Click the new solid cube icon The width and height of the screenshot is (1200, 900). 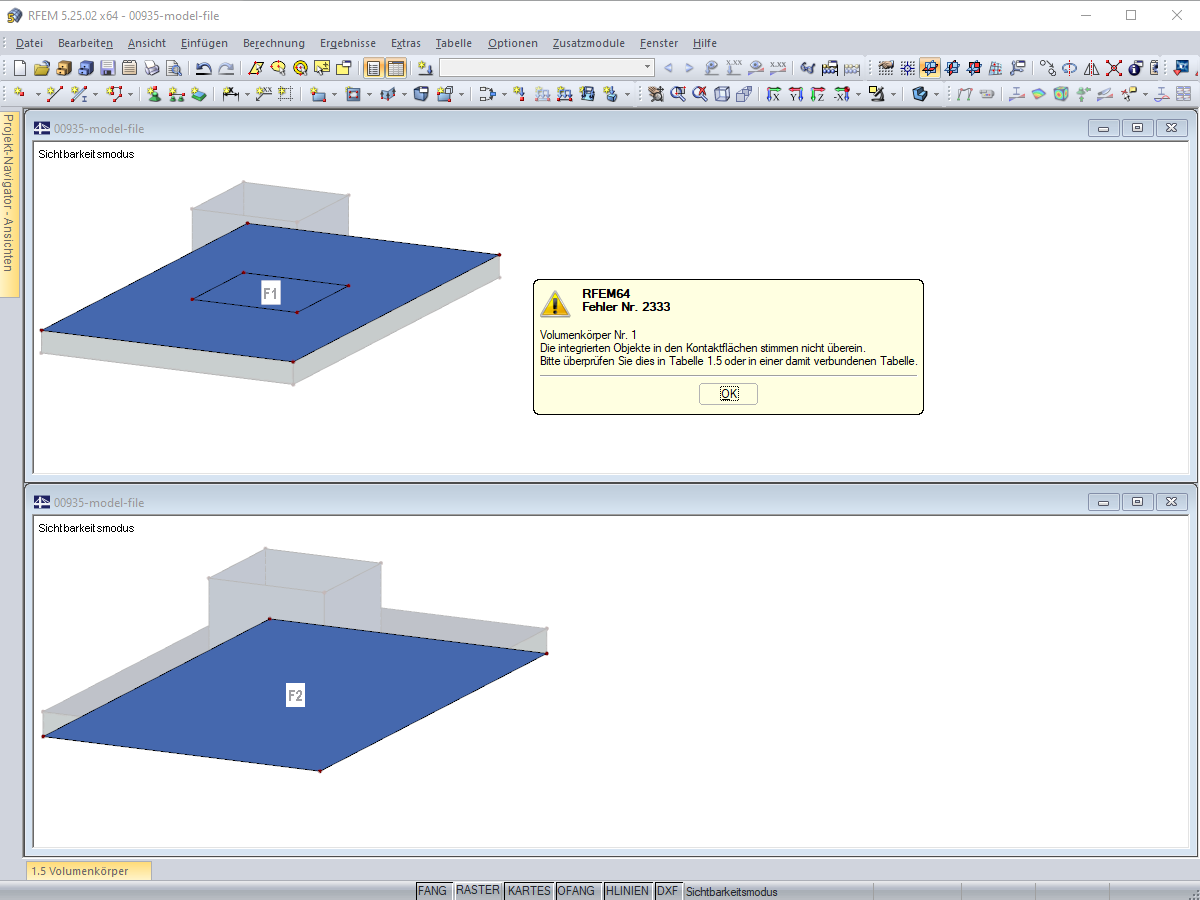coord(421,94)
